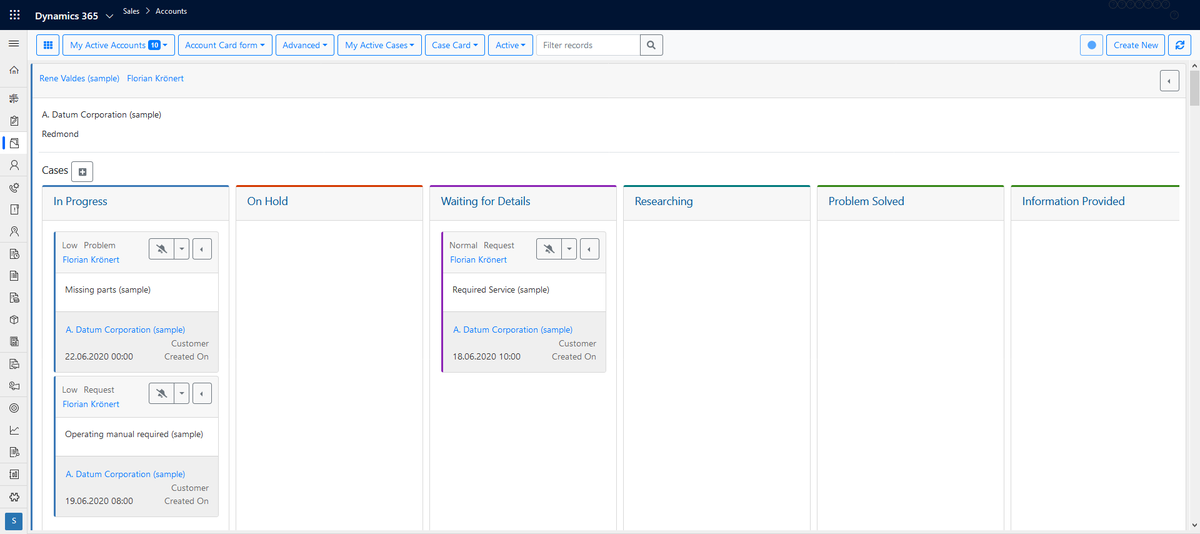Screen dimensions: 1200x534
Task: Focus the Filter records search box
Action: click(x=588, y=45)
